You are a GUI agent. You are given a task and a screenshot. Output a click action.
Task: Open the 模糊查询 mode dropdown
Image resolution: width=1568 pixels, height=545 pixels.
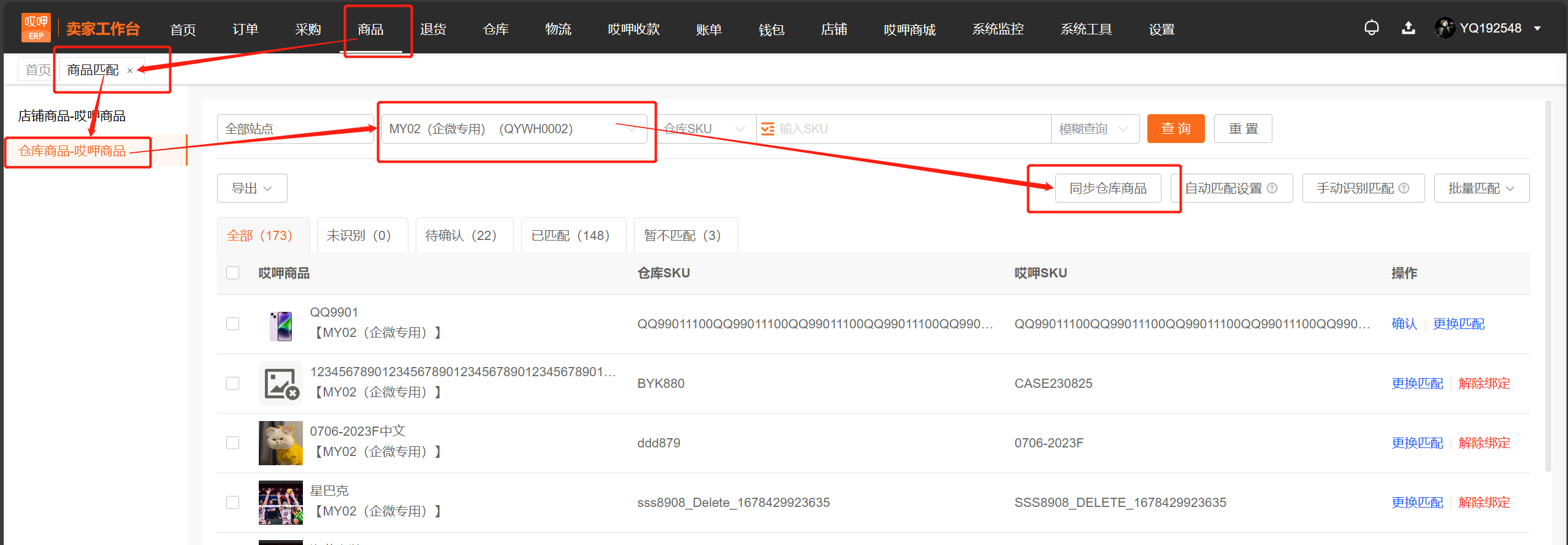point(1095,129)
